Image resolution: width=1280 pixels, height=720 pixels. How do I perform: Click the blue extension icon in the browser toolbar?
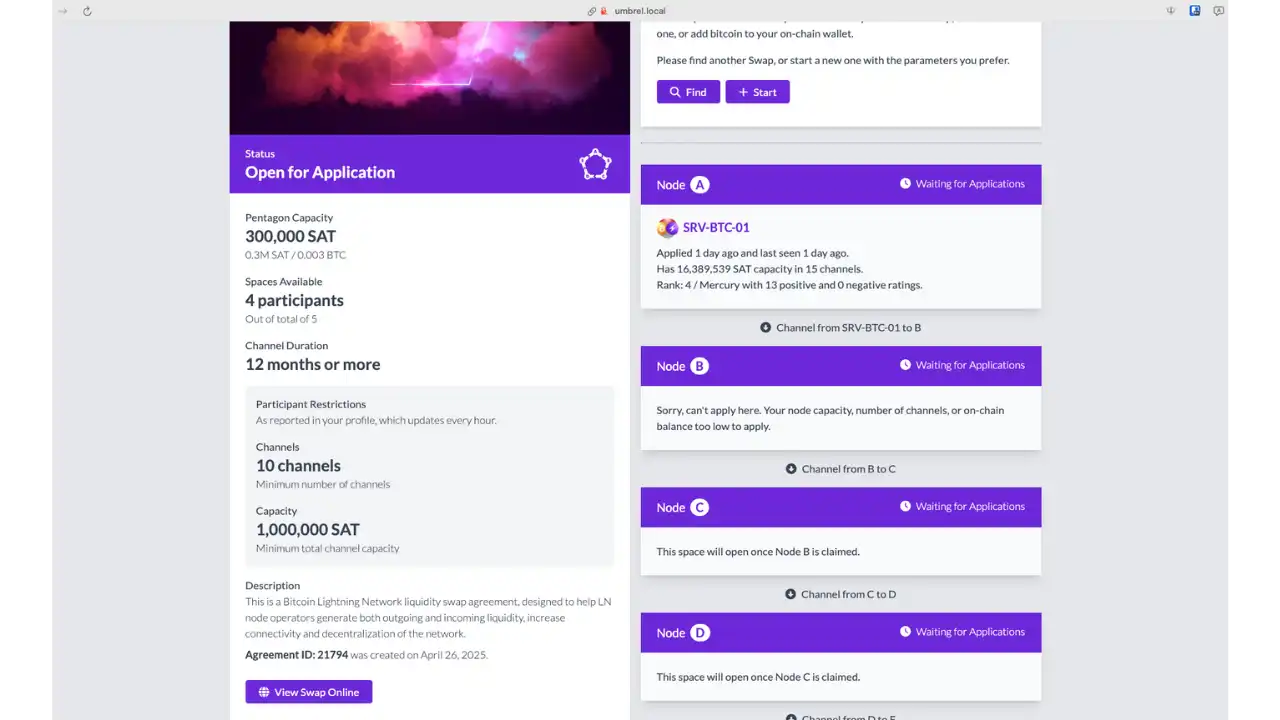[1194, 11]
